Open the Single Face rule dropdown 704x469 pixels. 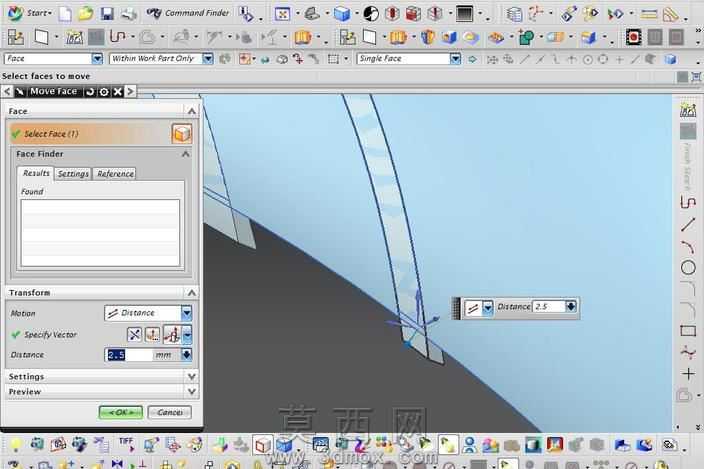click(x=455, y=59)
